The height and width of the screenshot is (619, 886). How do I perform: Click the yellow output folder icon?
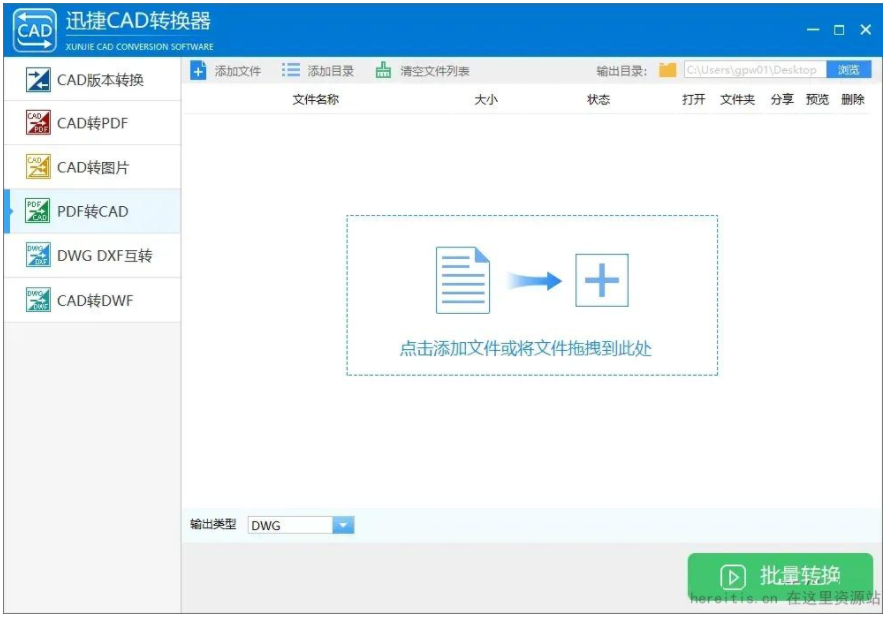(667, 70)
